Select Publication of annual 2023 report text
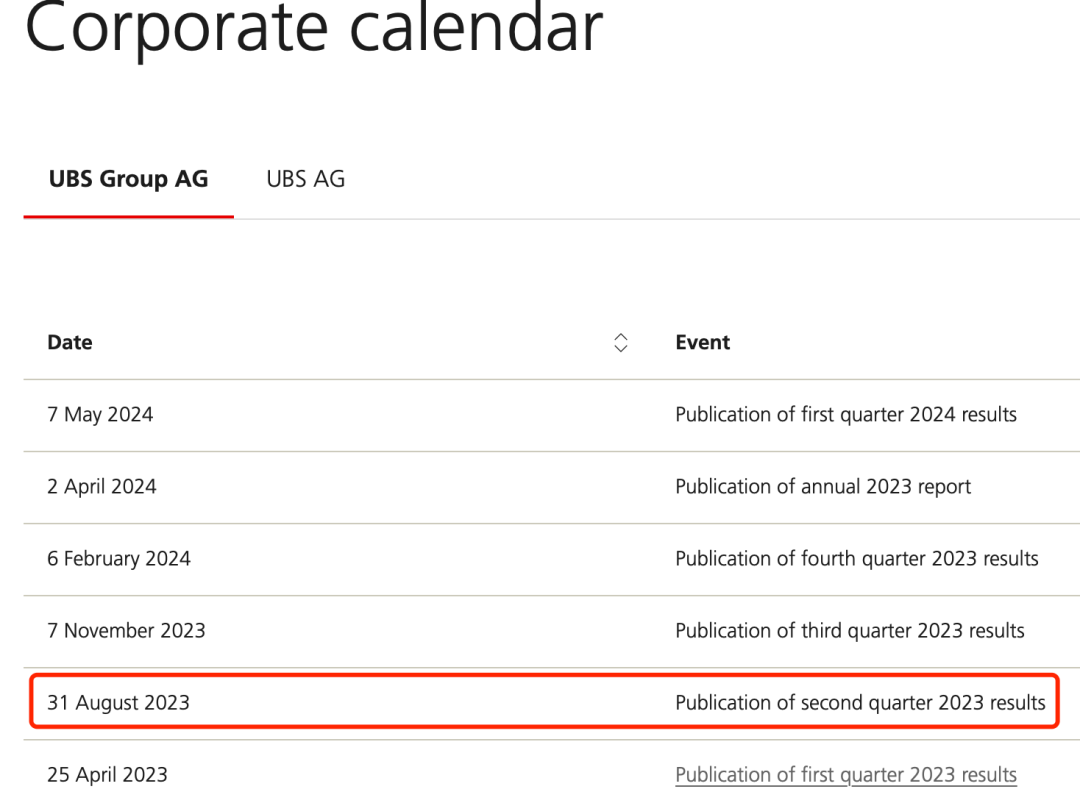This screenshot has height=803, width=1080. pyautogui.click(x=823, y=487)
